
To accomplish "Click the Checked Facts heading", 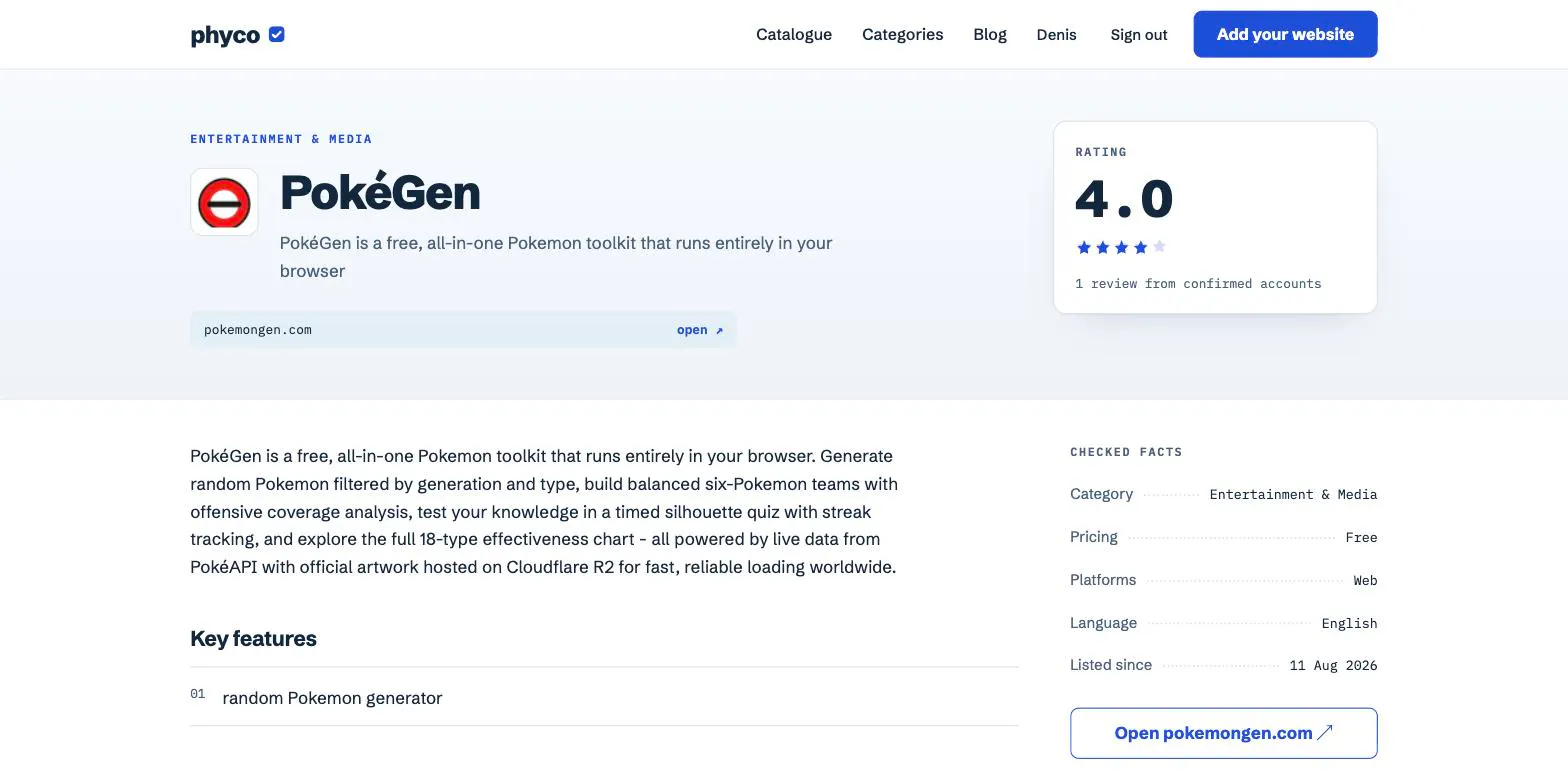I will (1126, 452).
